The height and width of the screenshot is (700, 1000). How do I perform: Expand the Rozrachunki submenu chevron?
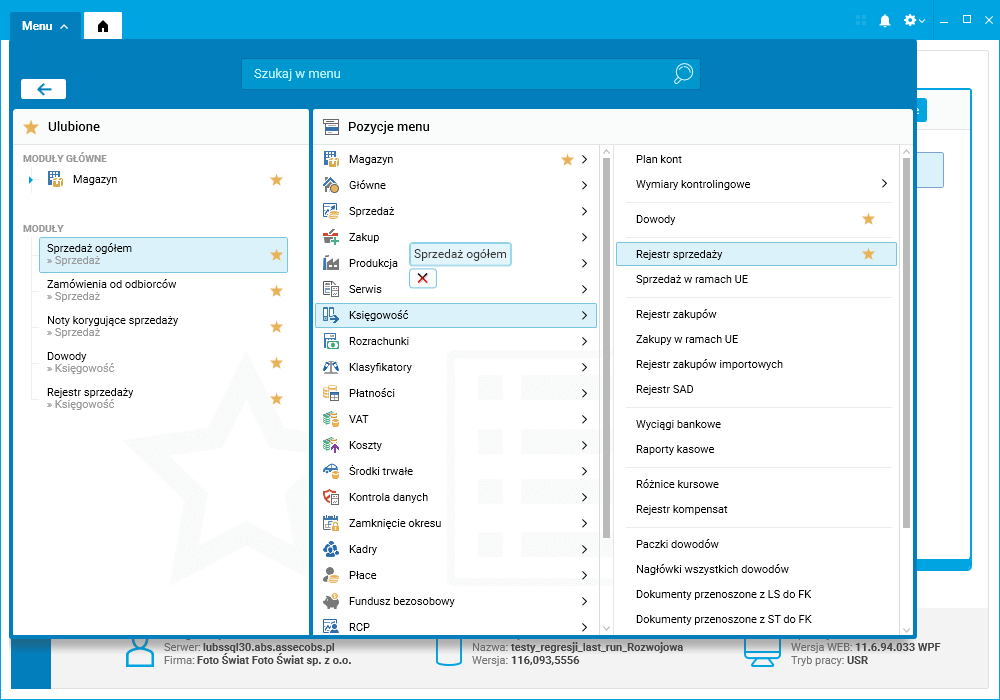pyautogui.click(x=584, y=341)
